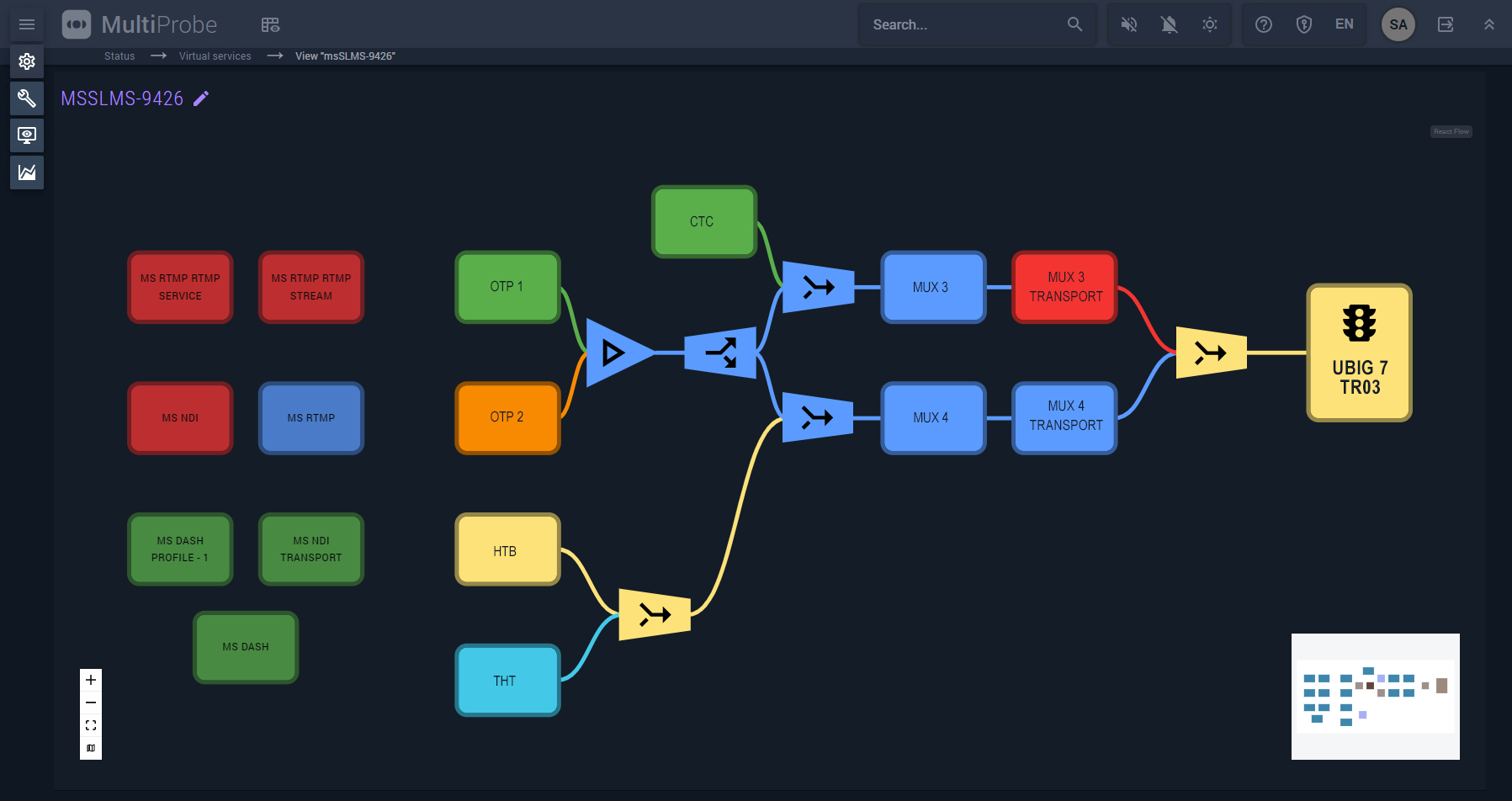
Task: Select the UBIG 7 TR03 traffic light node
Action: coord(1359,353)
